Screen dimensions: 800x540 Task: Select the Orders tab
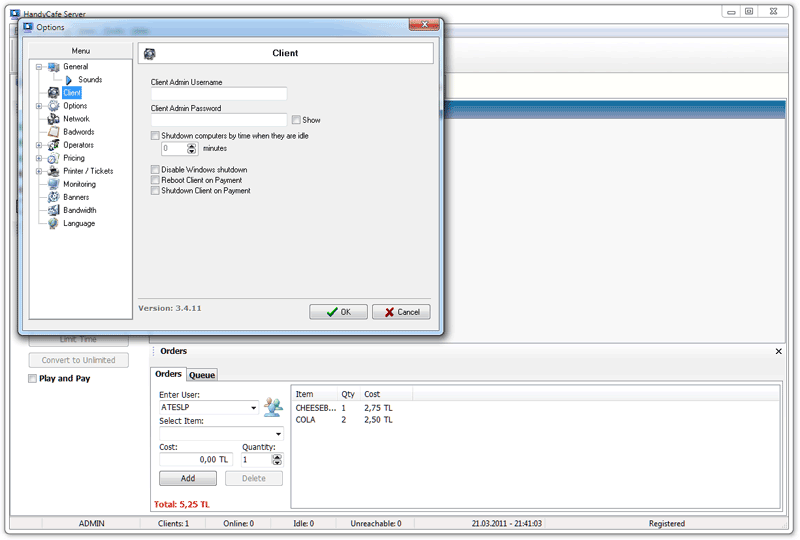click(x=168, y=374)
